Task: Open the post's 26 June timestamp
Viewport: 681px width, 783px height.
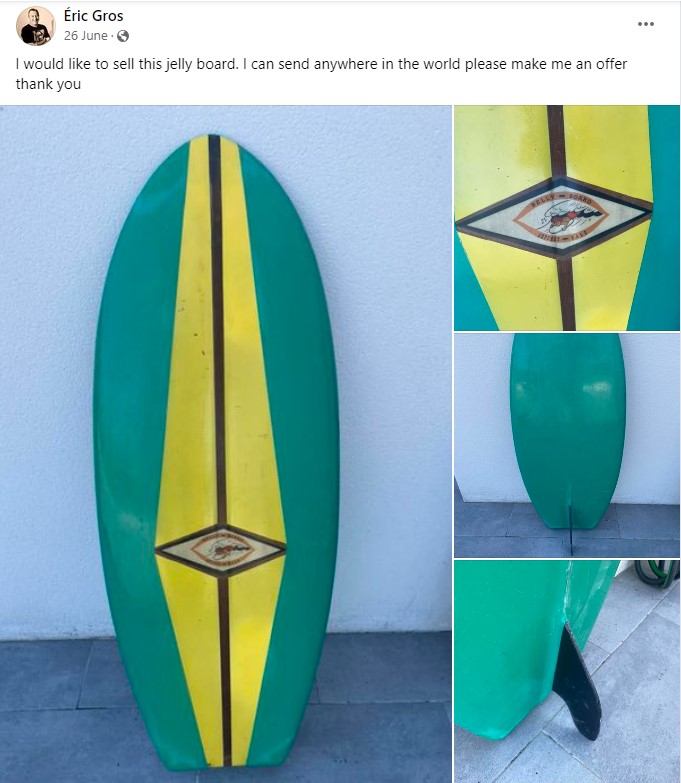Action: click(x=86, y=36)
